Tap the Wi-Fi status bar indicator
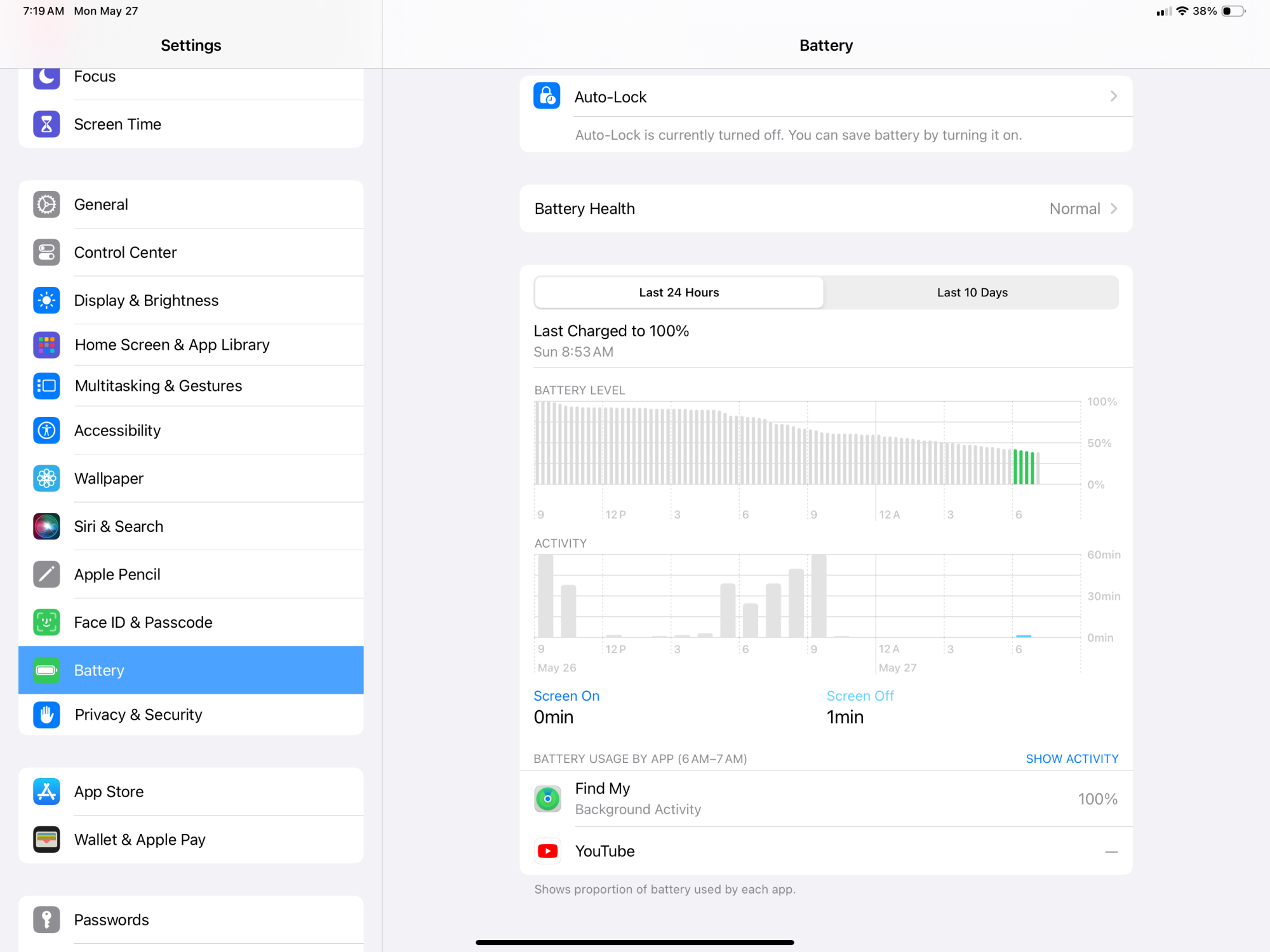The image size is (1270, 952). [x=1182, y=11]
